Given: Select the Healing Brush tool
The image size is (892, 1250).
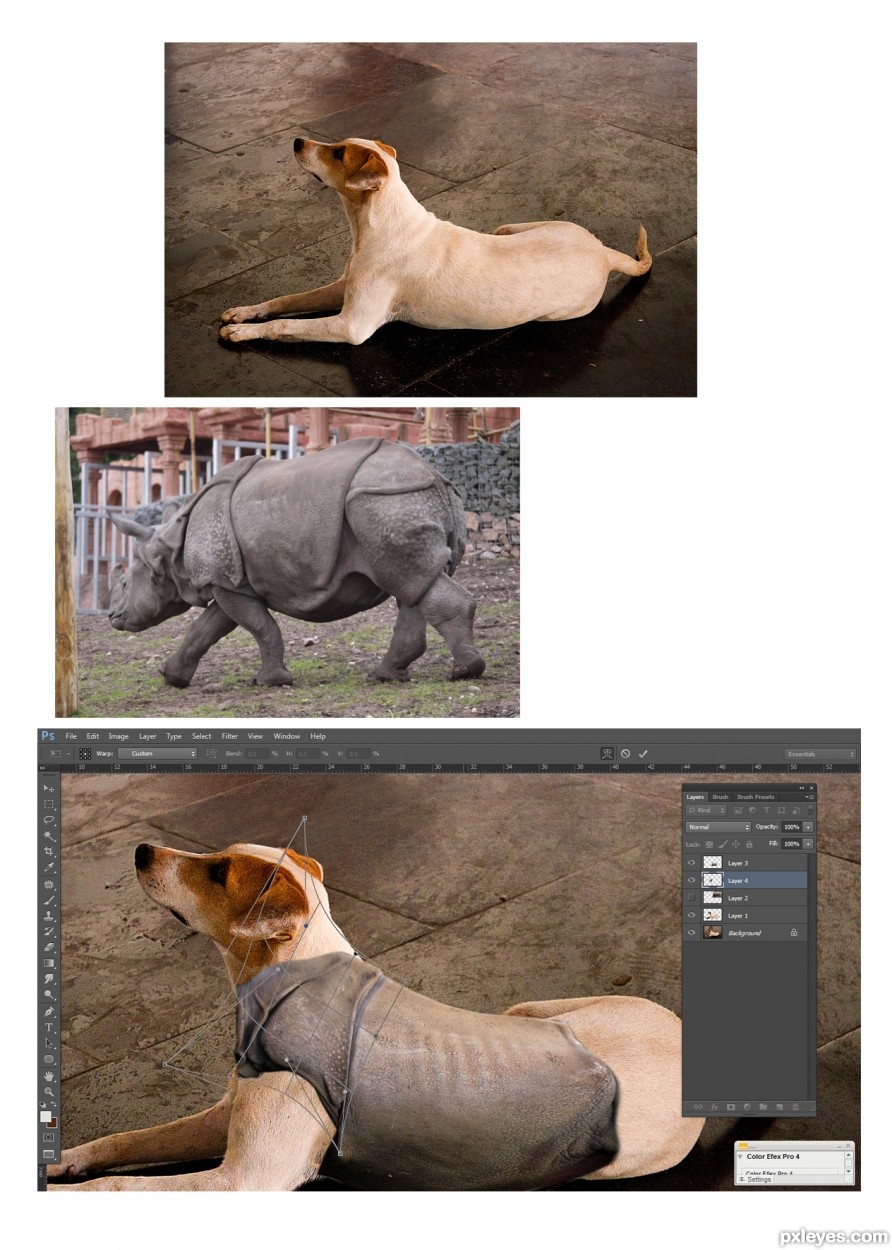Looking at the screenshot, I should 49,884.
